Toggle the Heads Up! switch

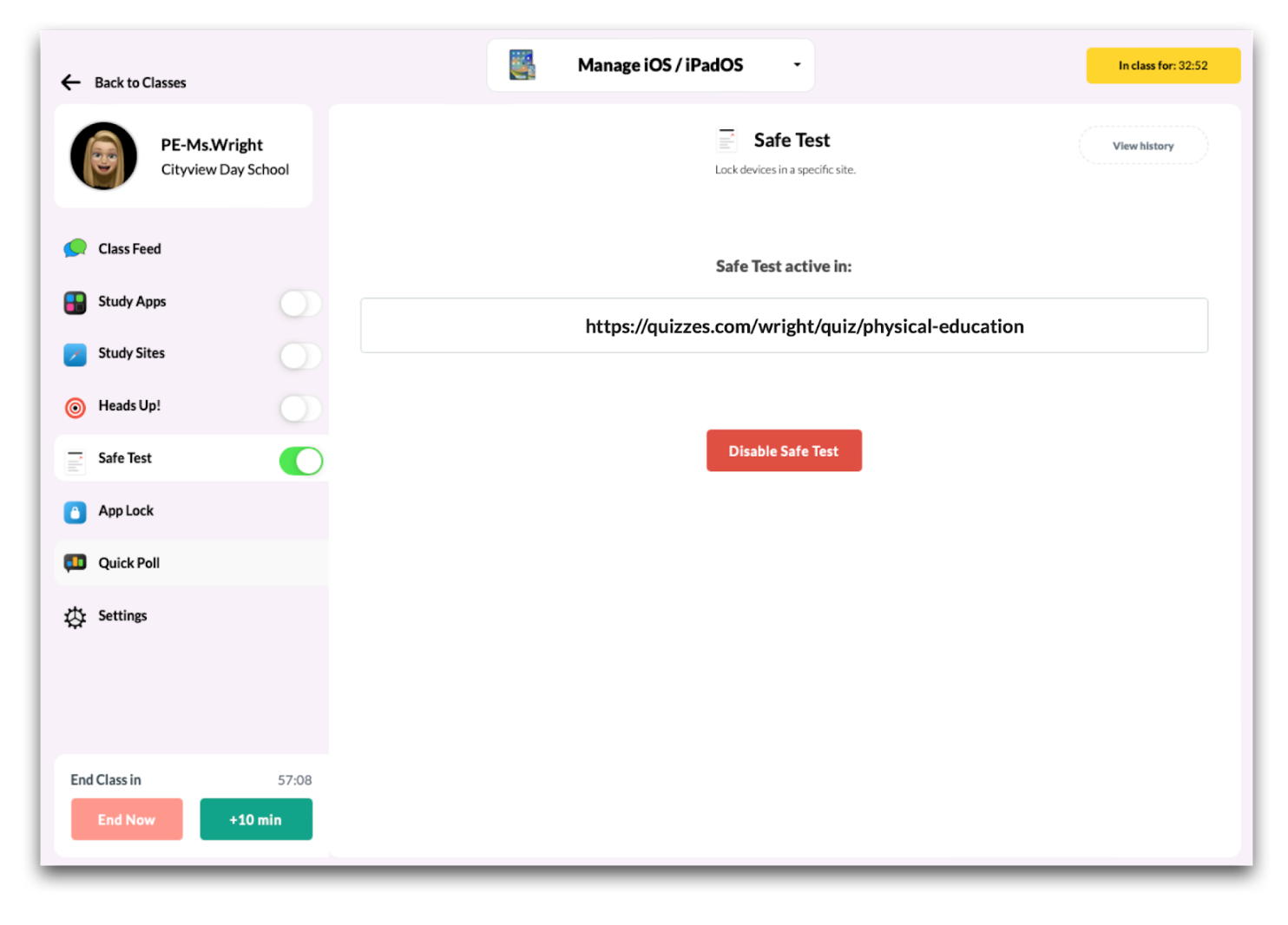pos(300,408)
